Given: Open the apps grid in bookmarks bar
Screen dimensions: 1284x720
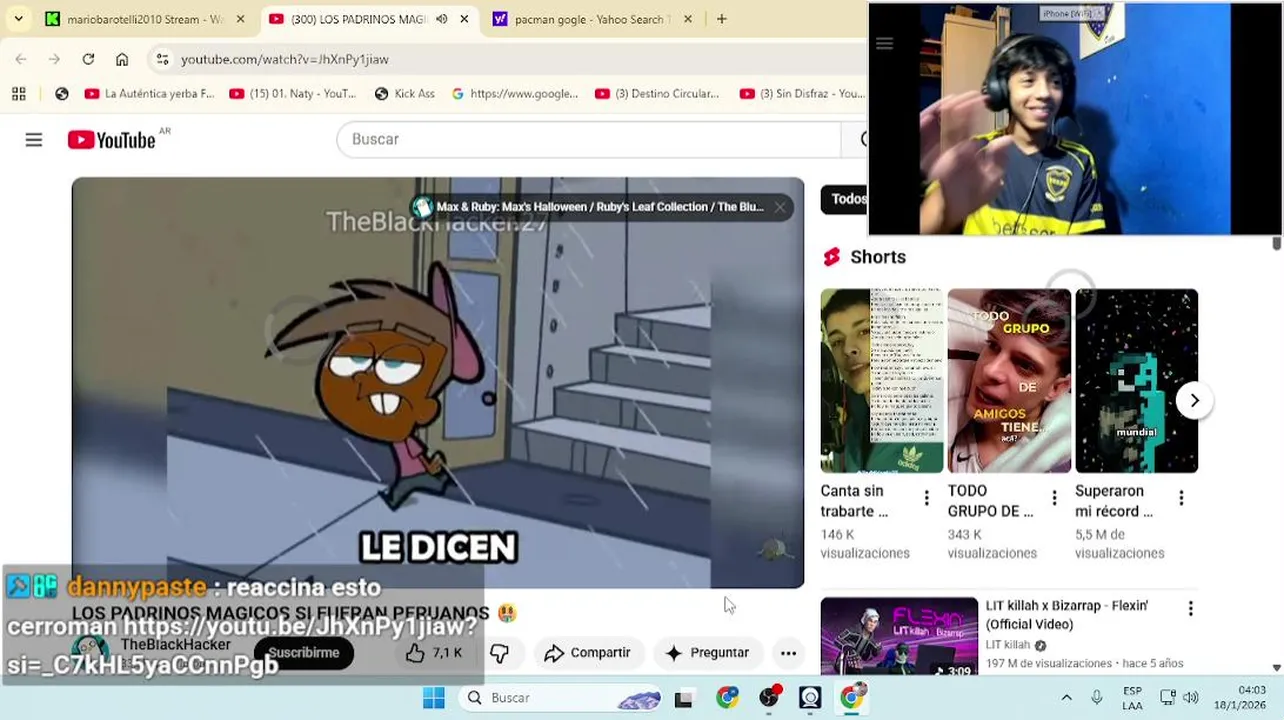Looking at the screenshot, I should [x=18, y=93].
